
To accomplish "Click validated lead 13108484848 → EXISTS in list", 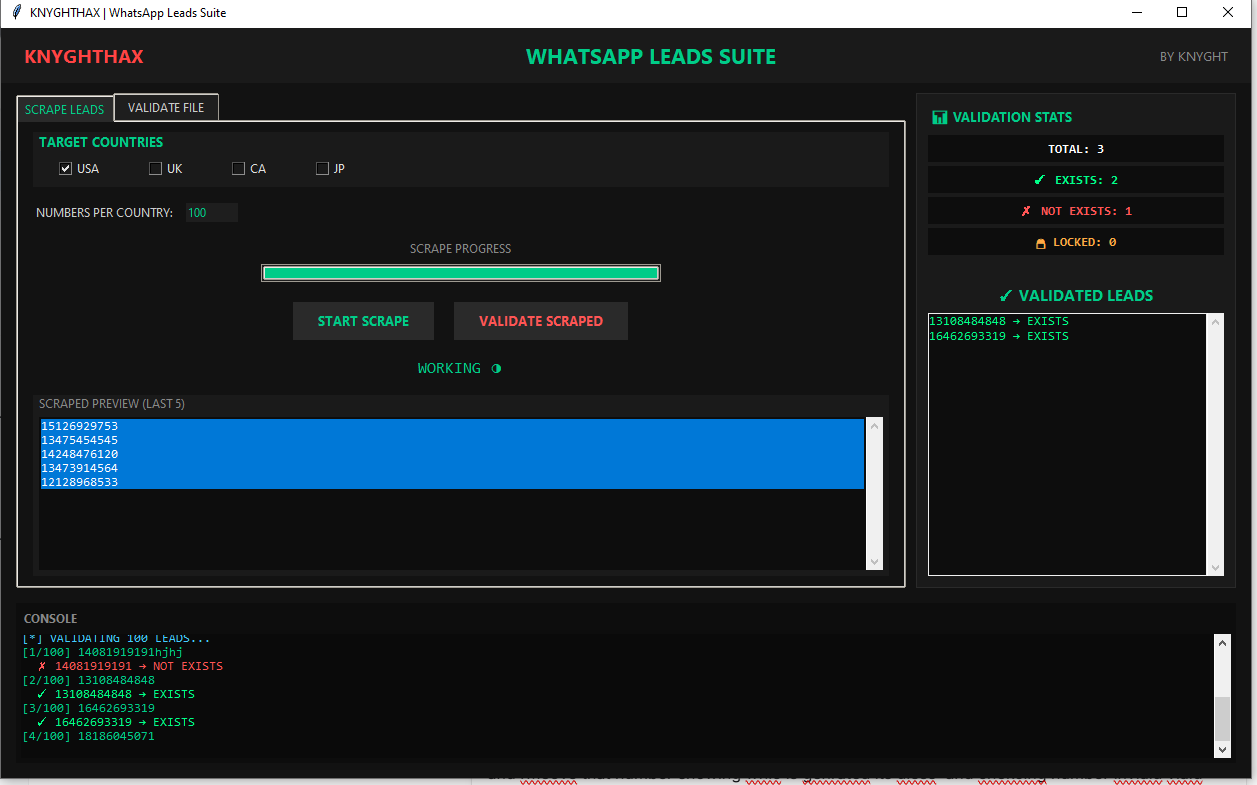I will (x=999, y=321).
